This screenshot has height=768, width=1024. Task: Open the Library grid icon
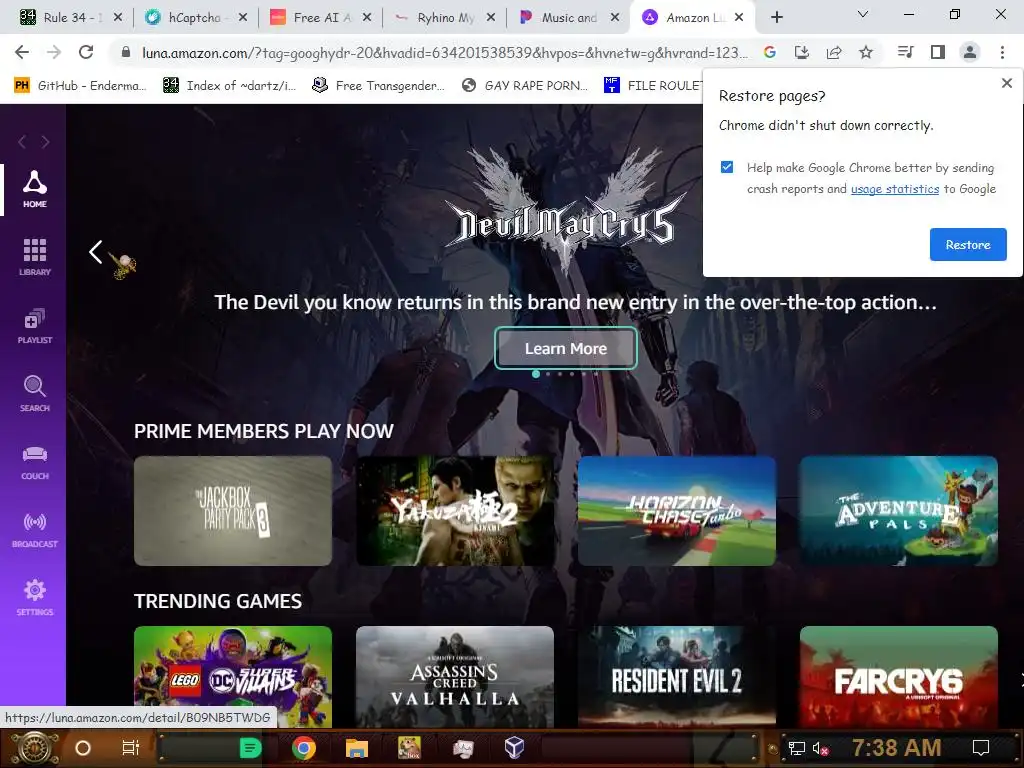click(x=35, y=257)
